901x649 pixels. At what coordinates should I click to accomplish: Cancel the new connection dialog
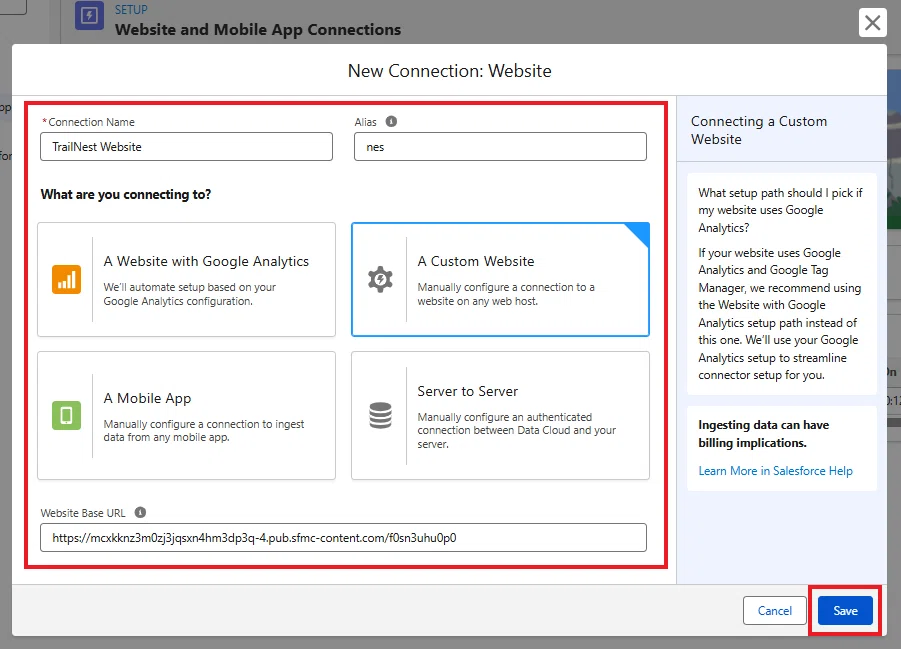tap(775, 610)
